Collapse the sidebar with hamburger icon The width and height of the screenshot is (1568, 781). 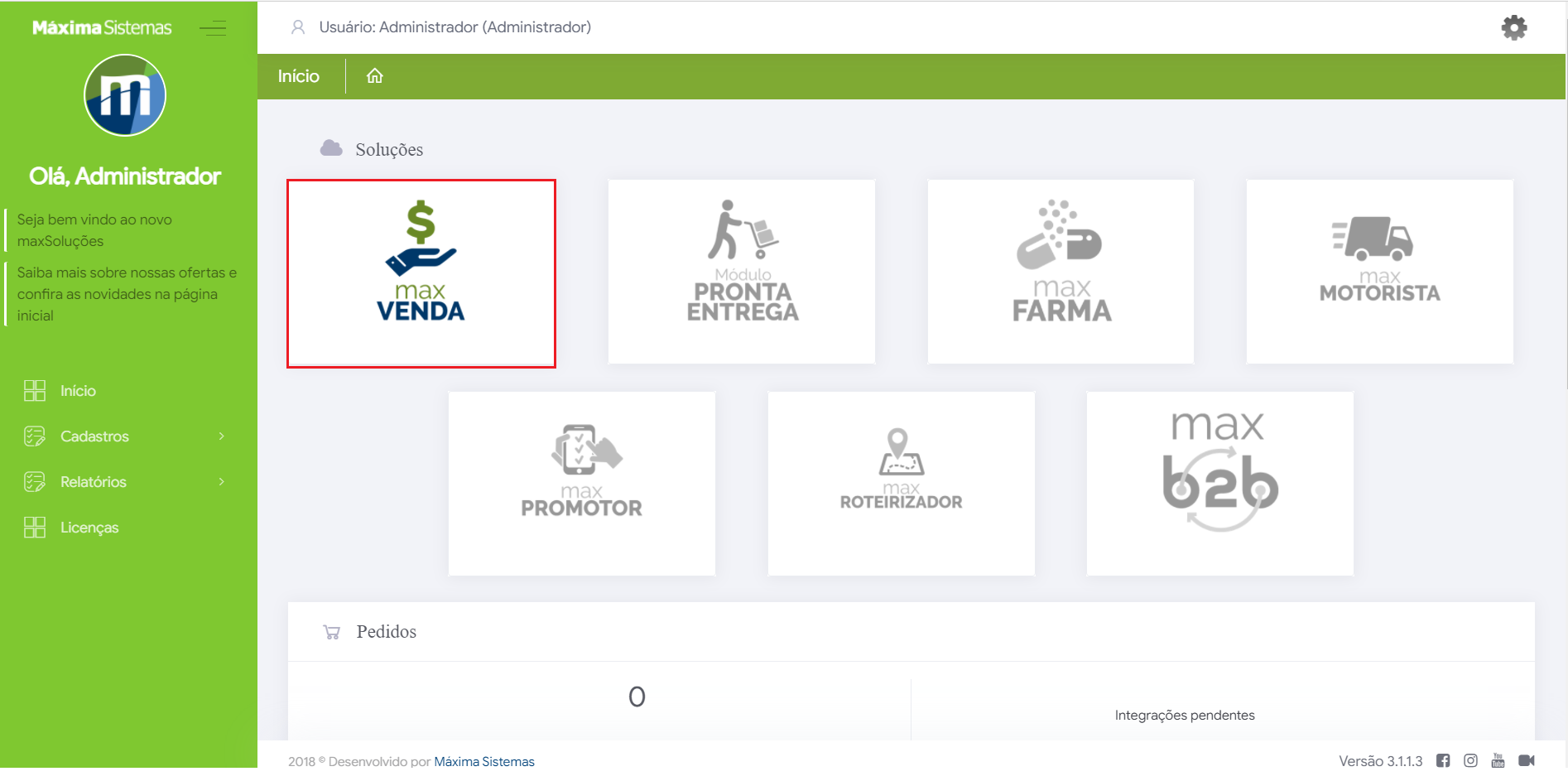click(x=213, y=28)
